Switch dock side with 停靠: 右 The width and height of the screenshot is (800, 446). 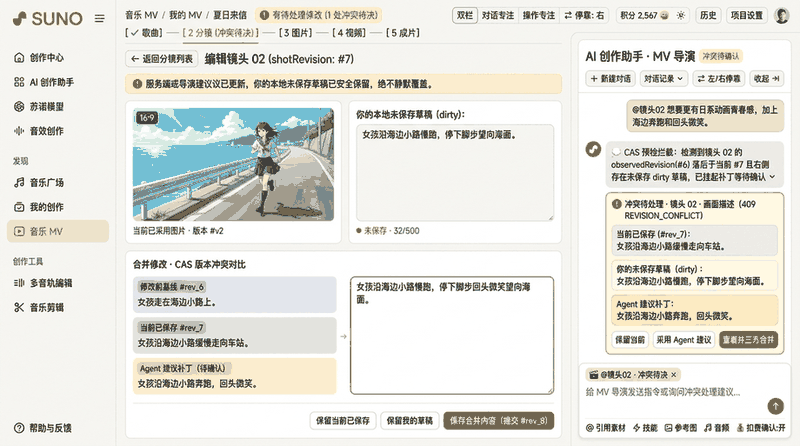[584, 15]
